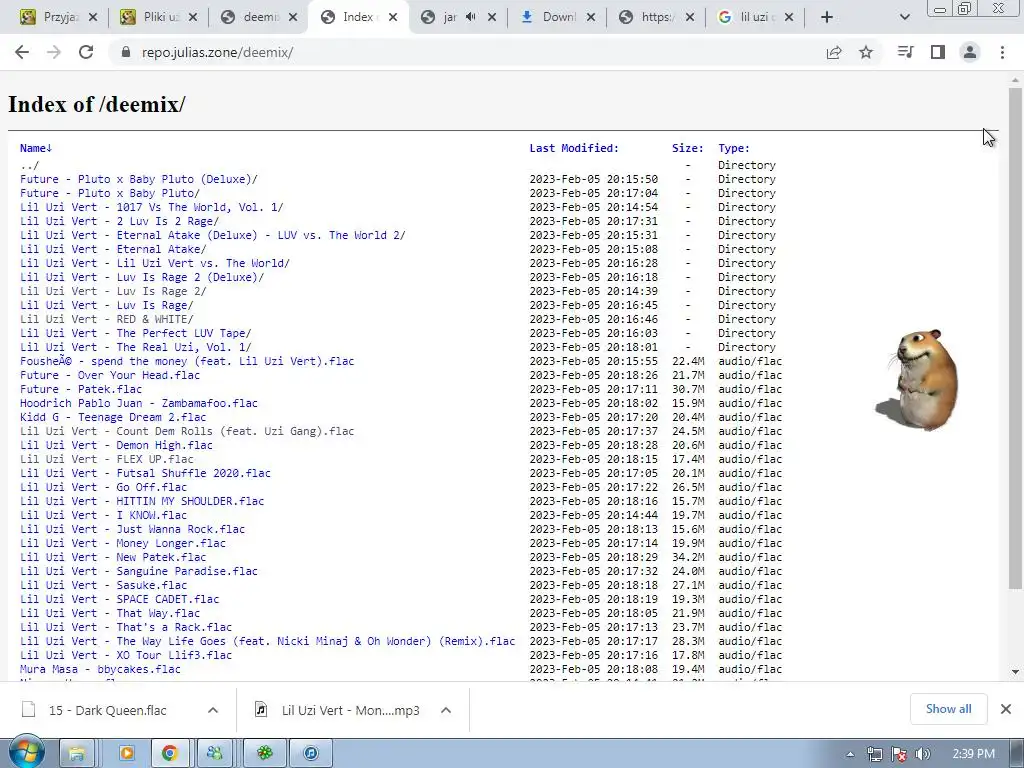Bookmark this page with the star

(866, 52)
